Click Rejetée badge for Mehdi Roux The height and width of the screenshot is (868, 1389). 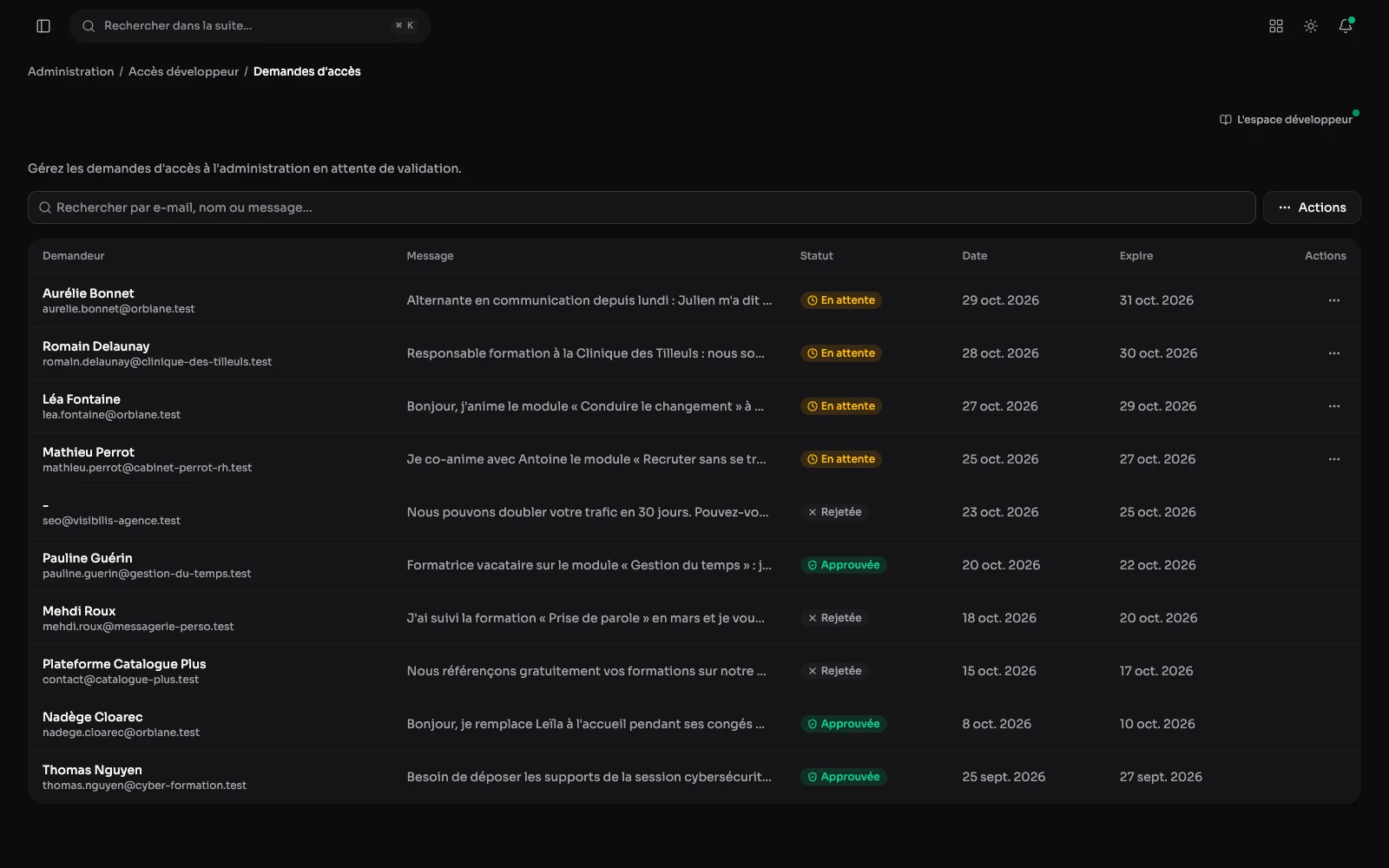(834, 618)
